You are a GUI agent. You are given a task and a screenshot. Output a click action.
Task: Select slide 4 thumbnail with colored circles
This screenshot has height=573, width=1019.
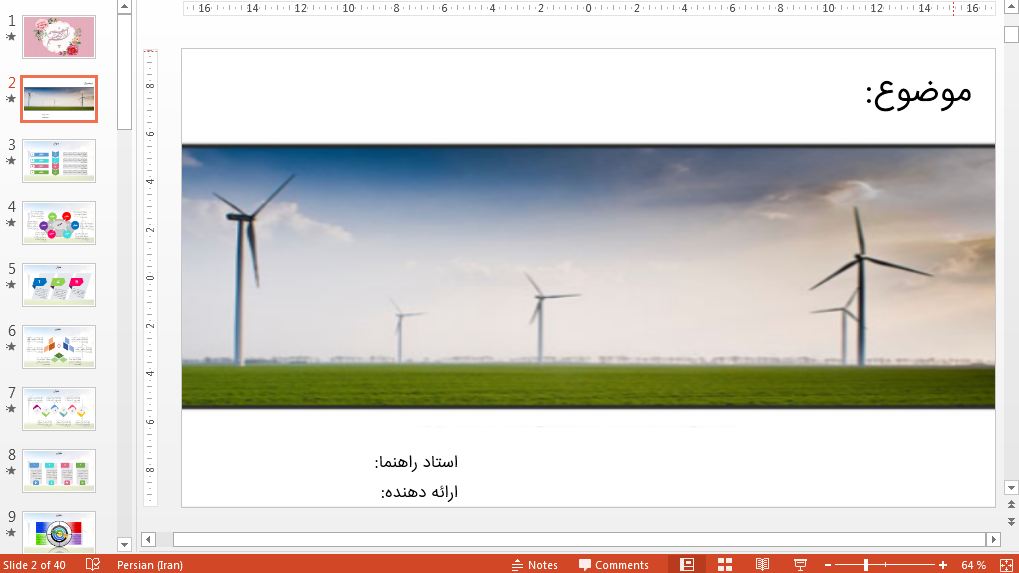(x=59, y=223)
